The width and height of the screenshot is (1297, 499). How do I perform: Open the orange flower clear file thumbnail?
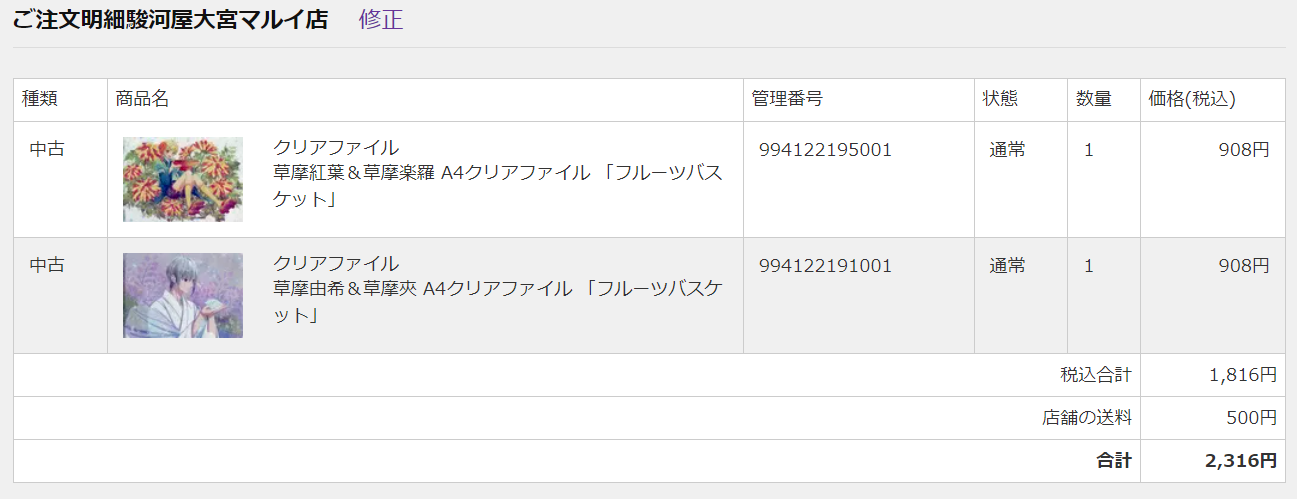click(x=183, y=179)
